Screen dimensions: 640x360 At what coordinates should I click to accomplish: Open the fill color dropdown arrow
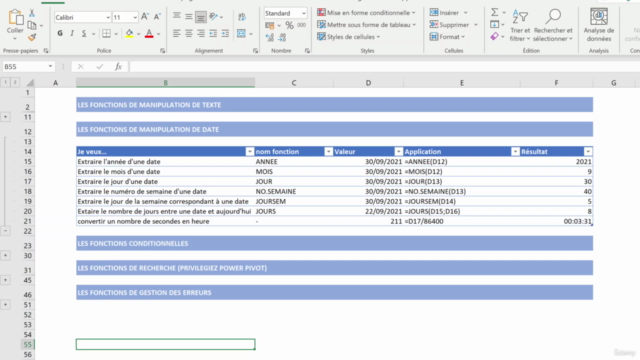(139, 34)
